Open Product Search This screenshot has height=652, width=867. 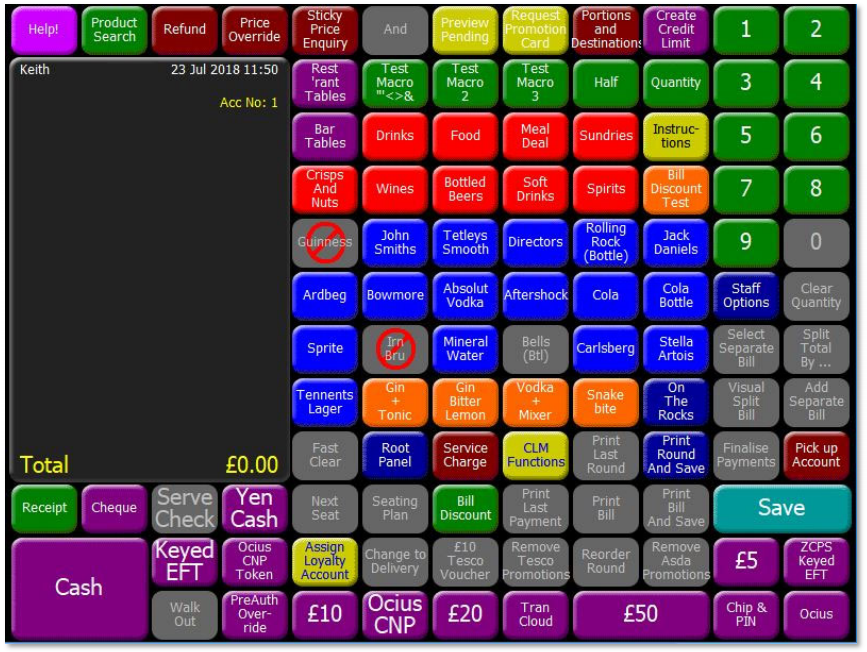(114, 30)
